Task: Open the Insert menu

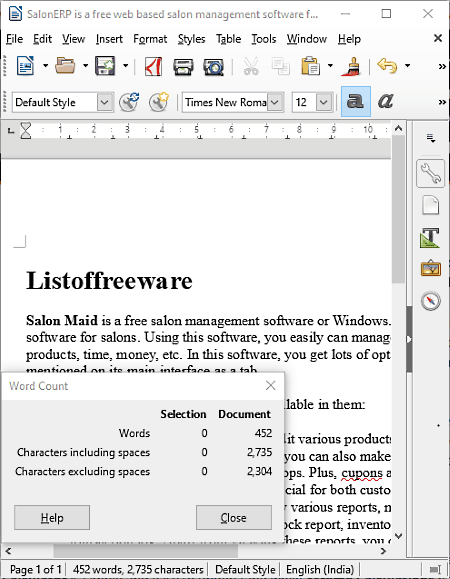Action: tap(109, 39)
